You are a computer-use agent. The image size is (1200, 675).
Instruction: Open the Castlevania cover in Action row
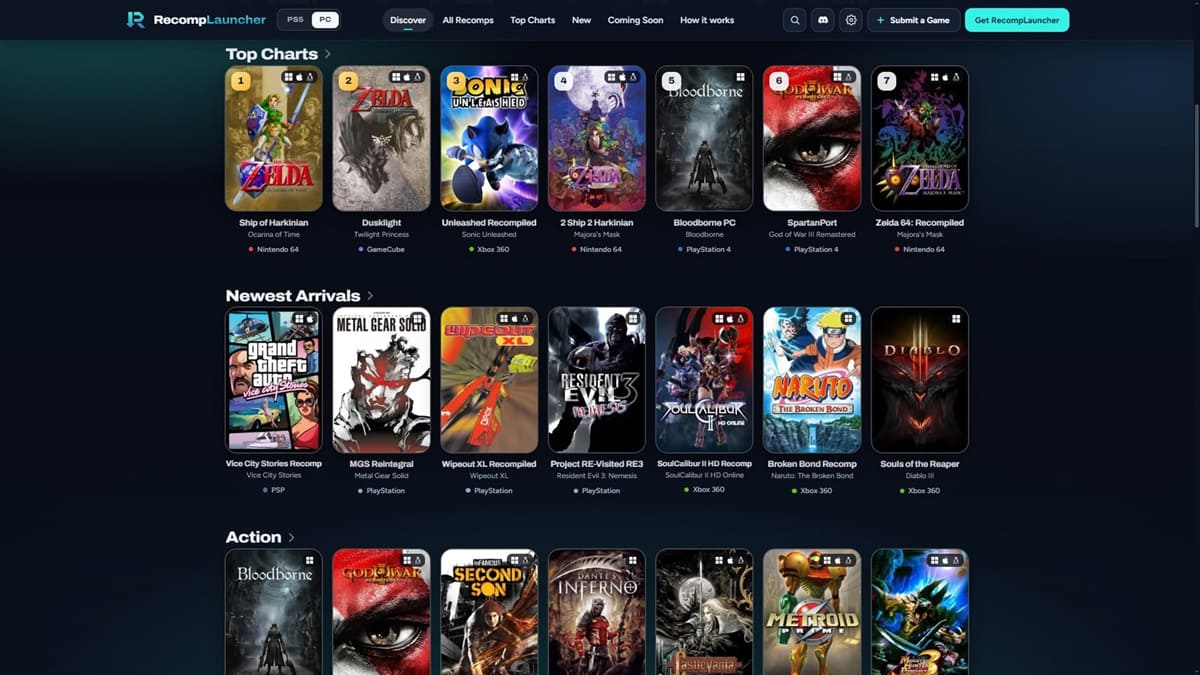click(704, 612)
